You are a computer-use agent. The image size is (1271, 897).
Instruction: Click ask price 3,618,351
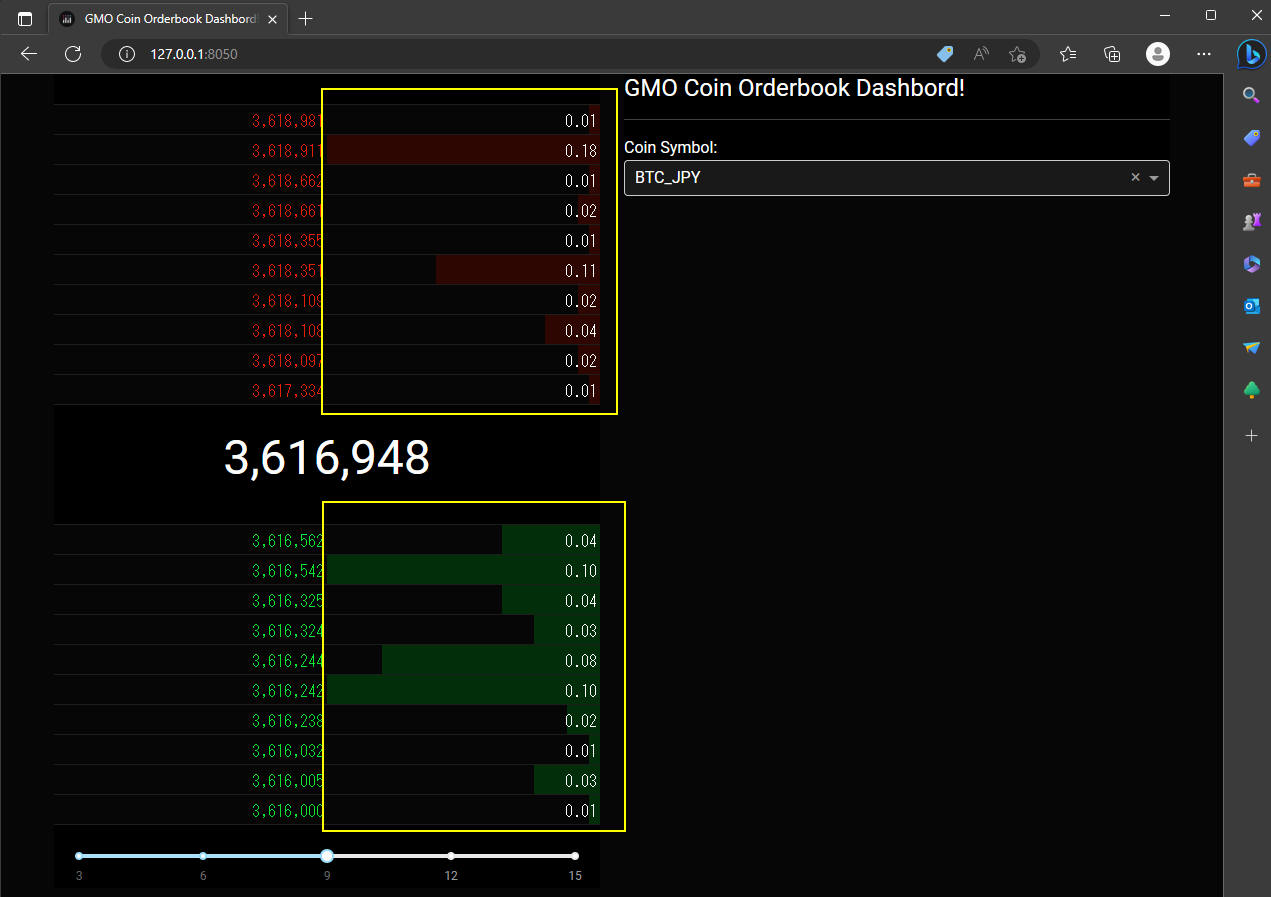click(x=288, y=271)
